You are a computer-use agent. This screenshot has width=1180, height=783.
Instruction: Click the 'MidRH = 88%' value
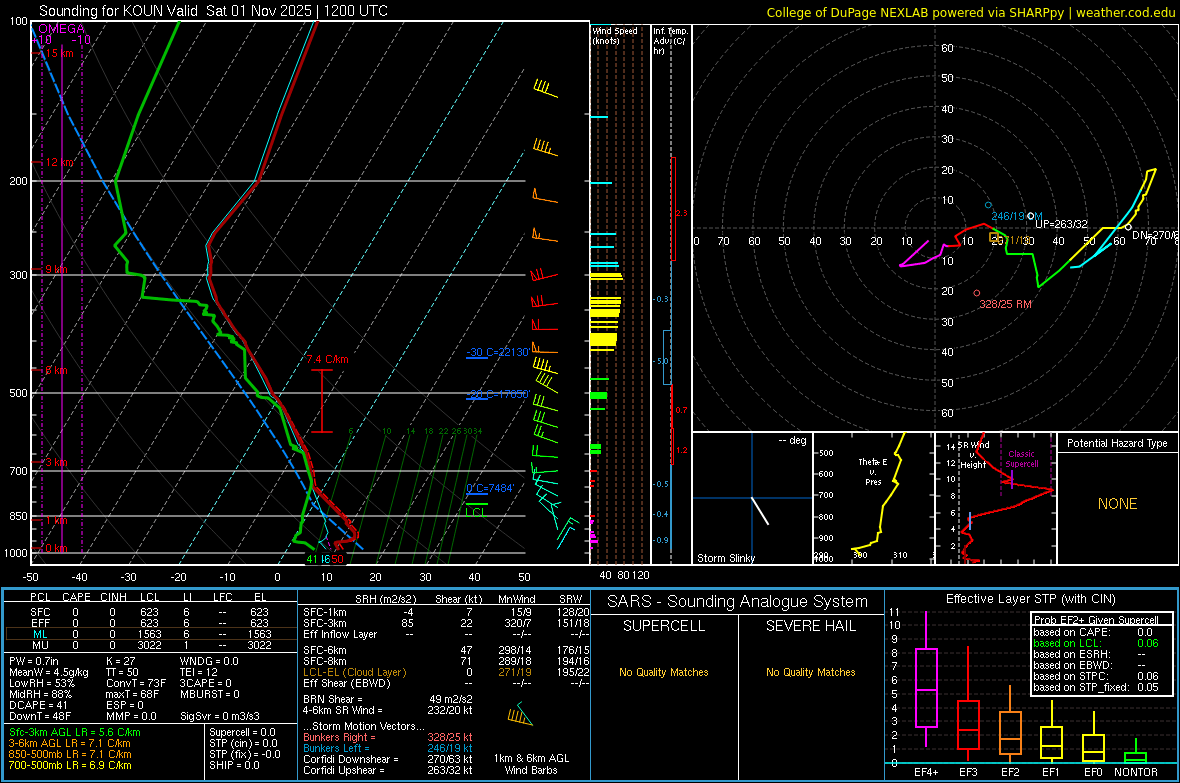41,694
